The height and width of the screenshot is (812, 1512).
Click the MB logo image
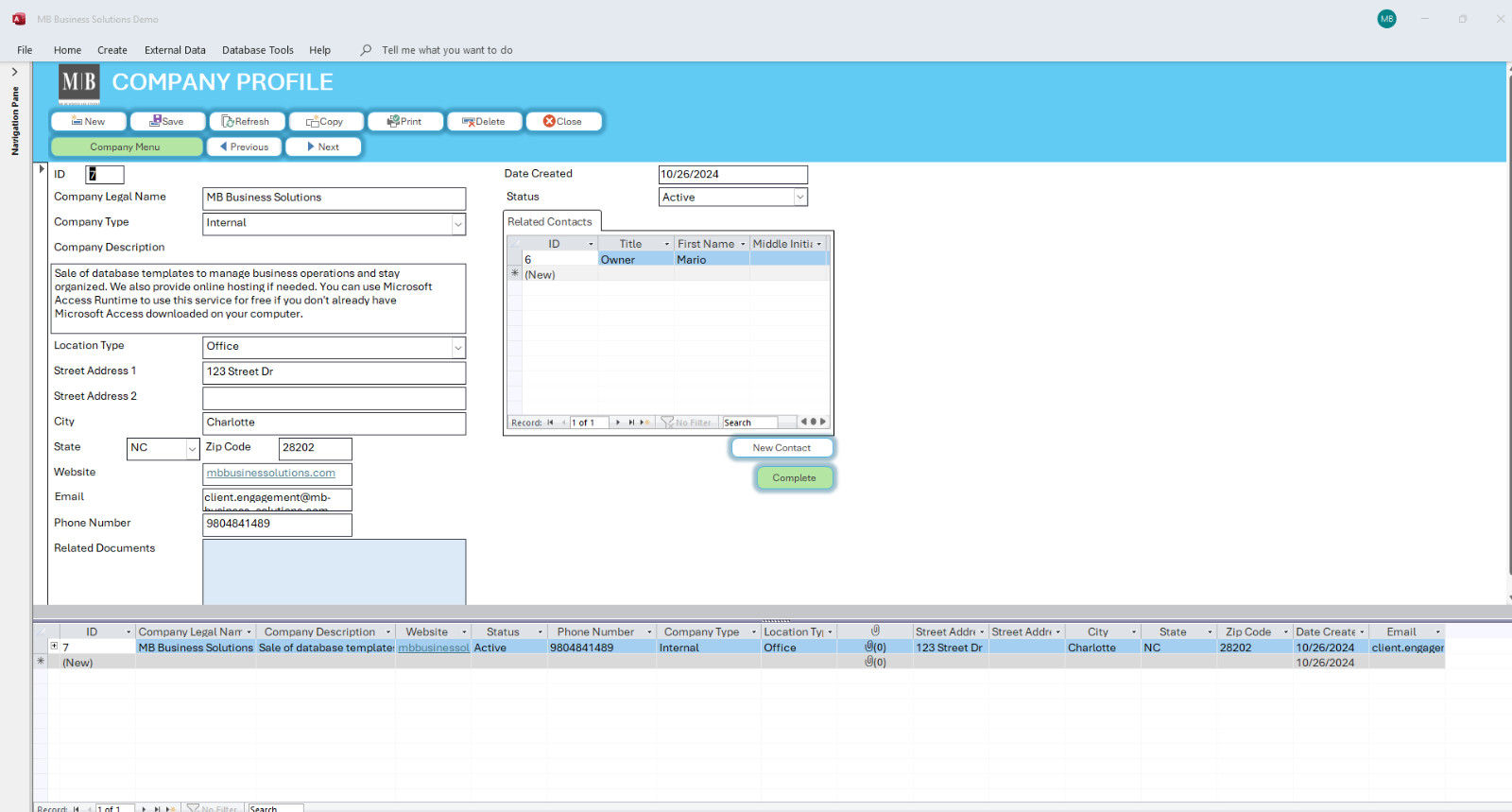coord(78,83)
